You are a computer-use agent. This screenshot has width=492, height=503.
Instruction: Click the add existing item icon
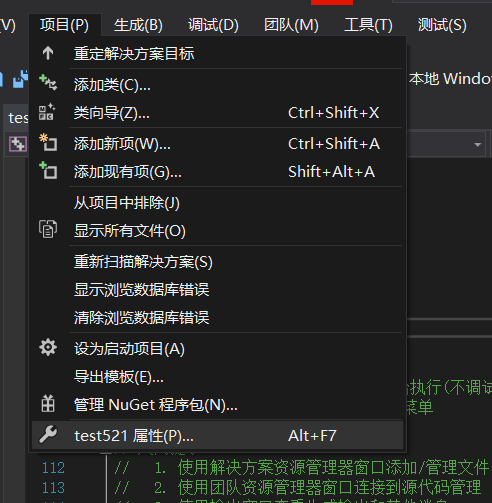coord(48,171)
